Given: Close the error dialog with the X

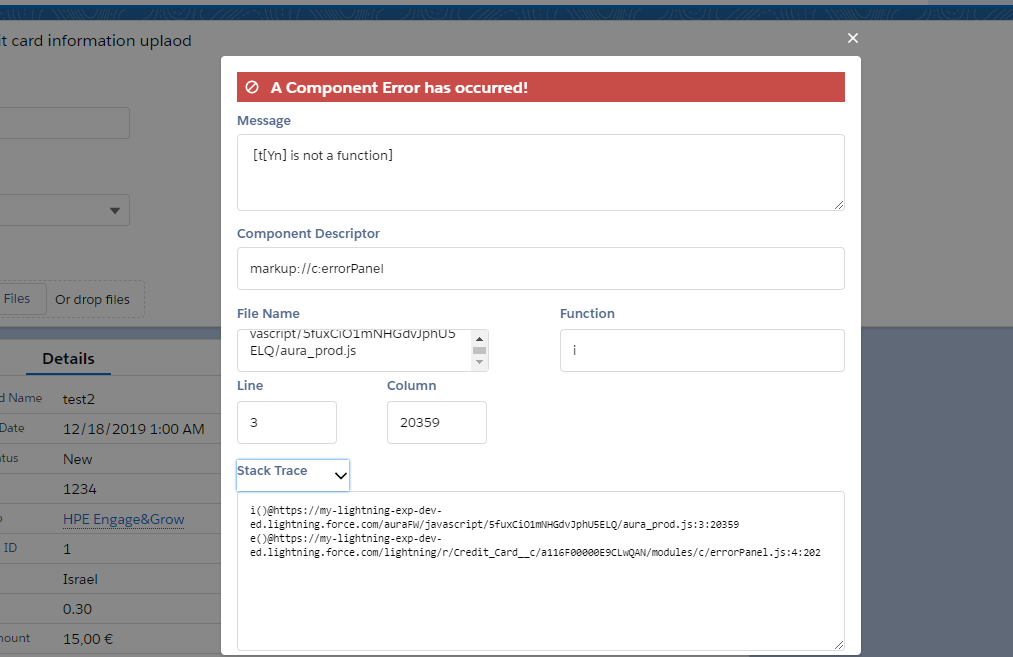Looking at the screenshot, I should point(853,38).
